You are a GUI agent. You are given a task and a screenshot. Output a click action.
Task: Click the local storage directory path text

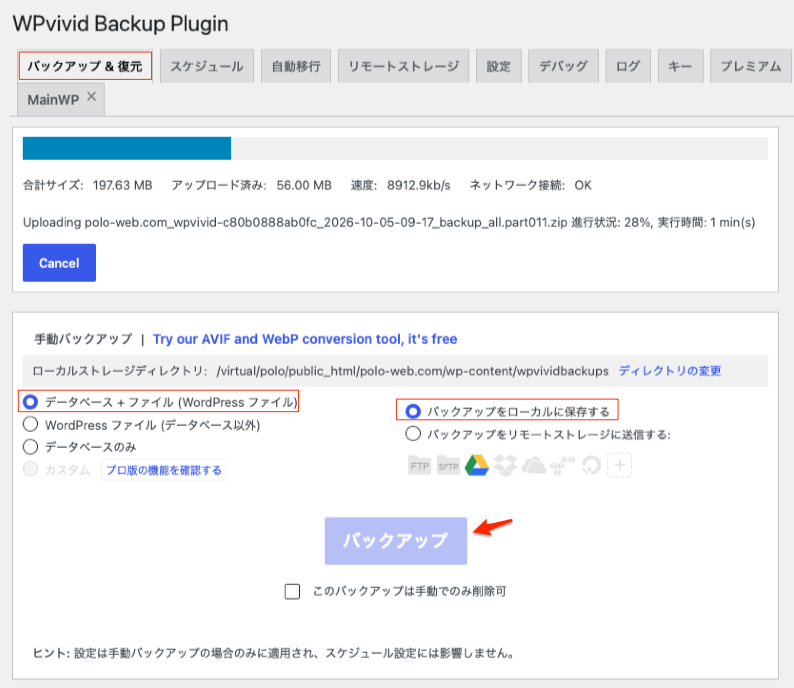[412, 371]
